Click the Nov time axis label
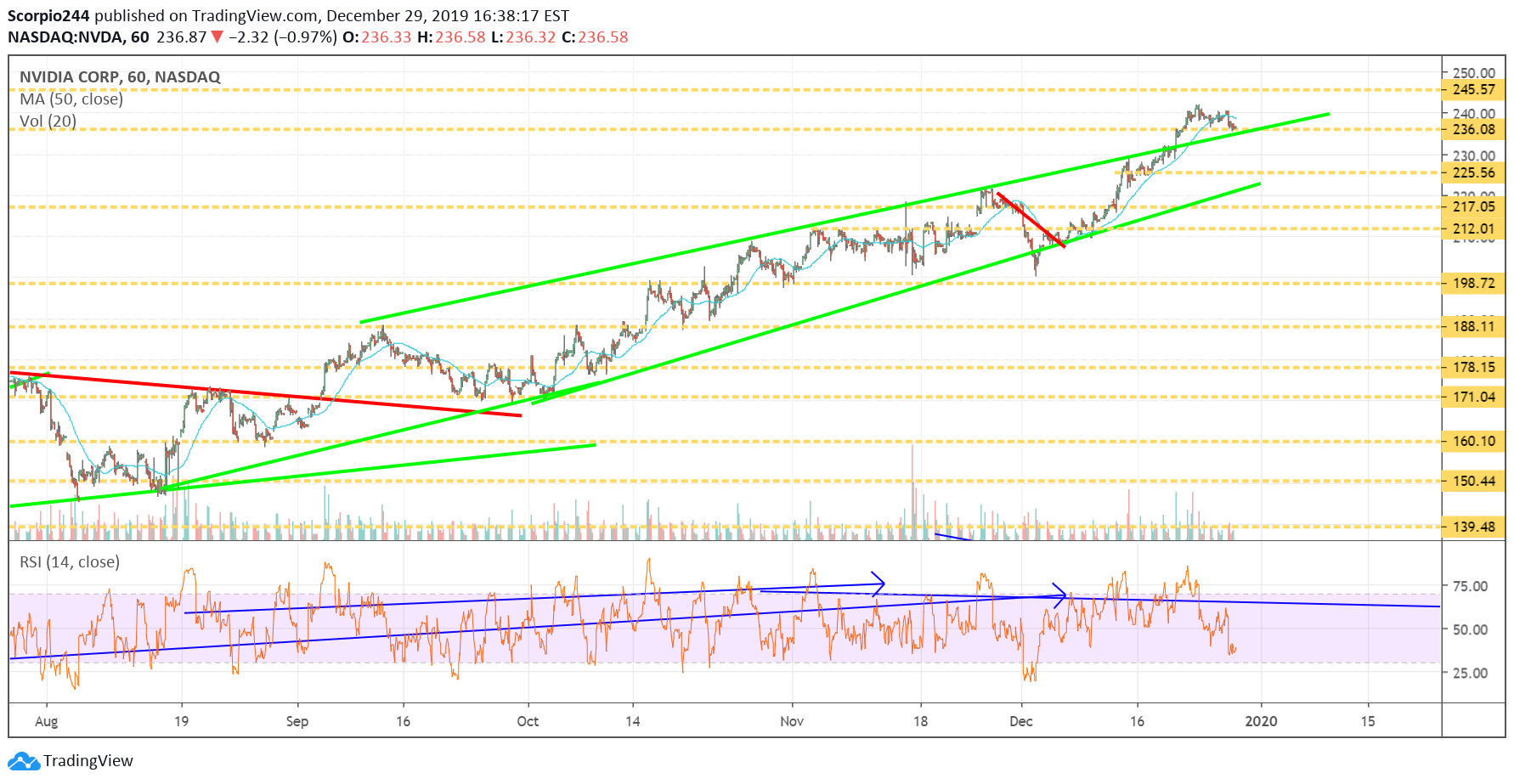The image size is (1514, 784). coord(792,721)
